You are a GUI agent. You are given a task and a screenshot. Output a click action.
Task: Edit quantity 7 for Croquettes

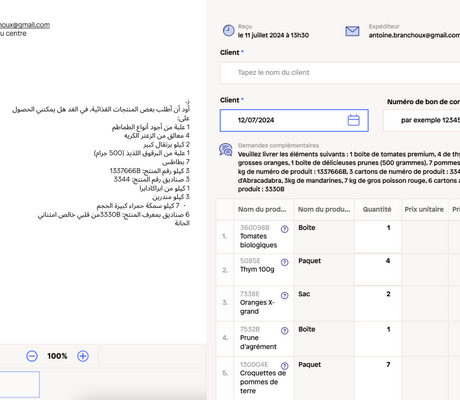point(378,378)
